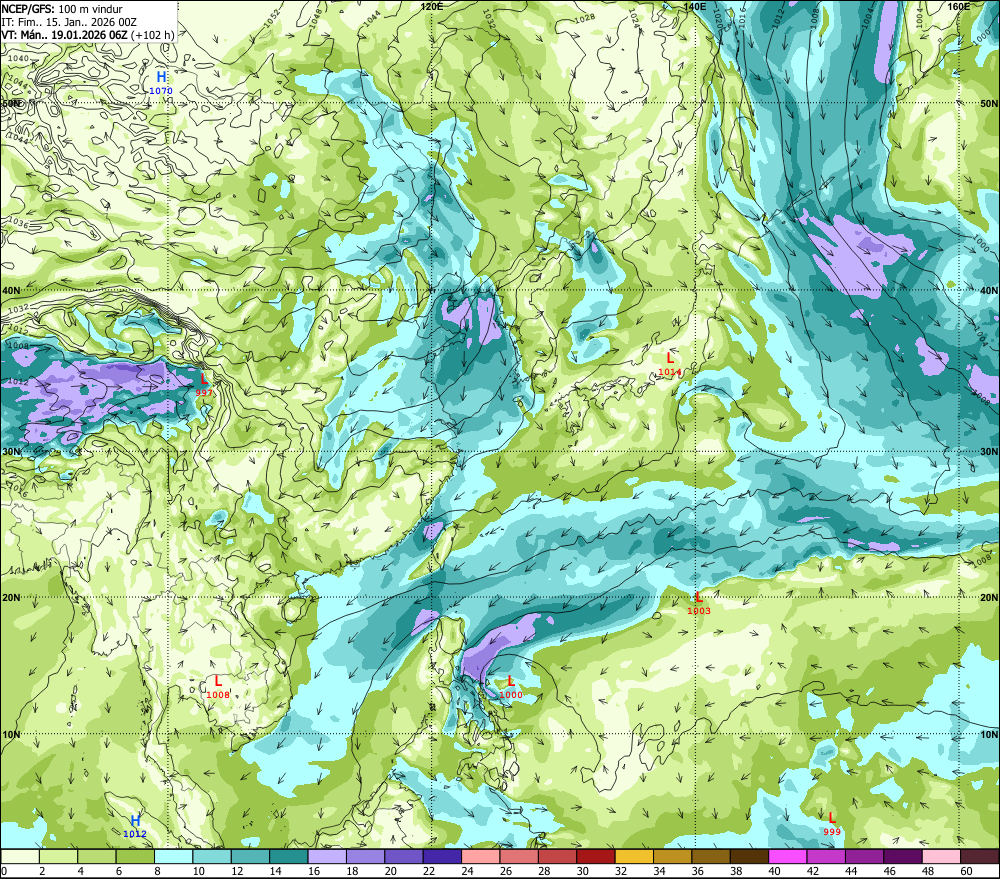Click the lavender 16–18 legend swatch
The height and width of the screenshot is (879, 1000).
click(327, 856)
